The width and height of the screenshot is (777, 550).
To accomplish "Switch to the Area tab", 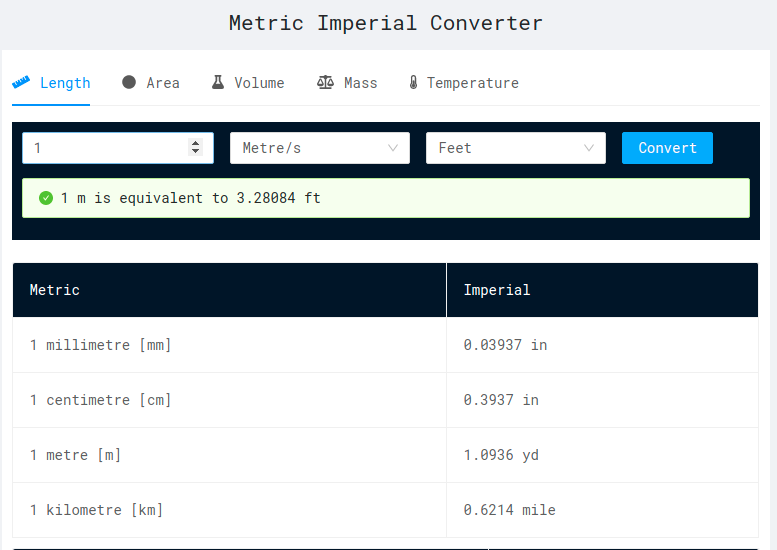I will click(151, 83).
